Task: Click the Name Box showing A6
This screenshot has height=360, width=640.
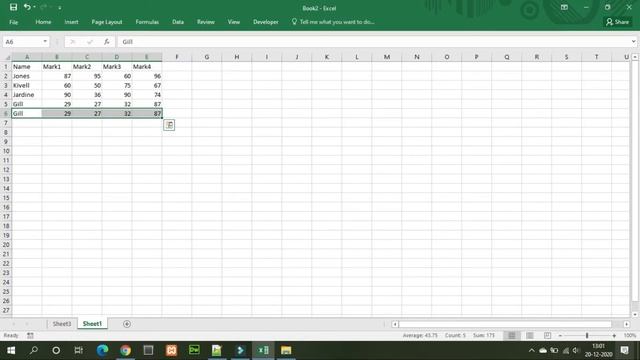Action: click(x=22, y=42)
